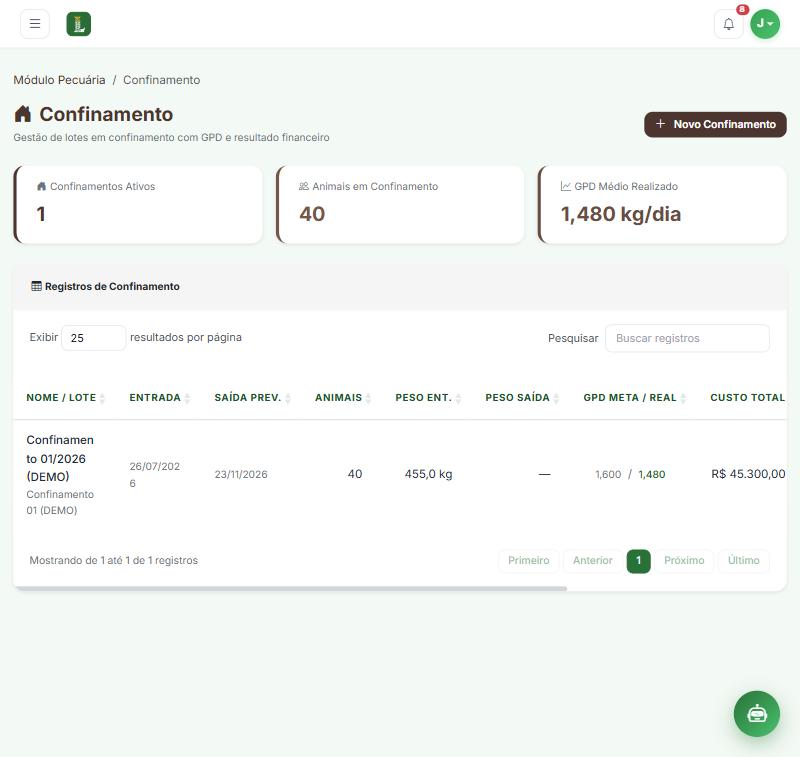Screen dimensions: 800x757
Task: Sort table by Entrada column
Action: click(159, 398)
